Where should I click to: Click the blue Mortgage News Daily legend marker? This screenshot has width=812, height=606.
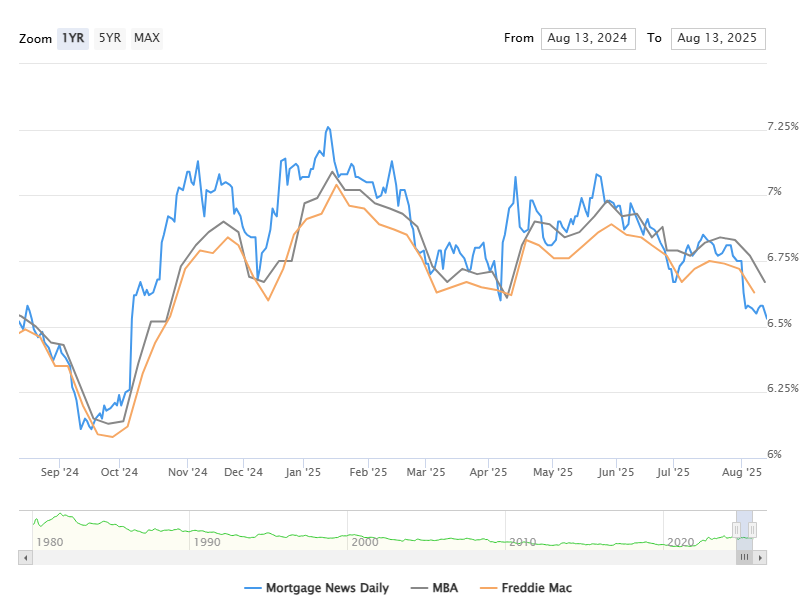pyautogui.click(x=253, y=588)
